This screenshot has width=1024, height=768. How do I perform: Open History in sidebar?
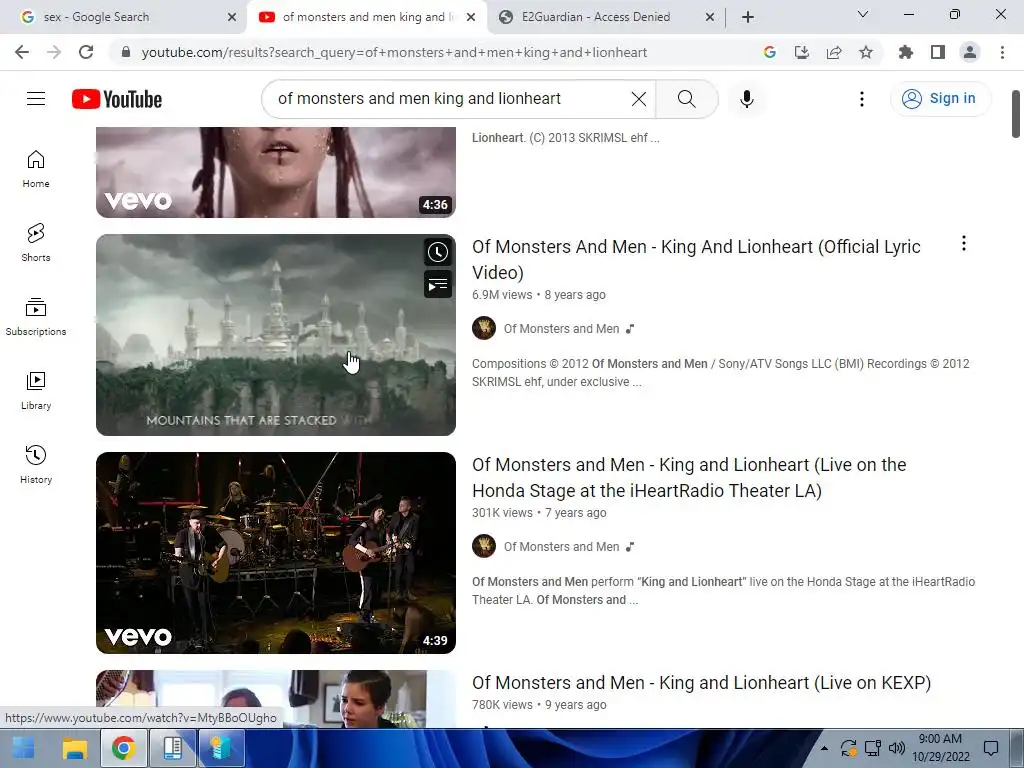click(36, 464)
